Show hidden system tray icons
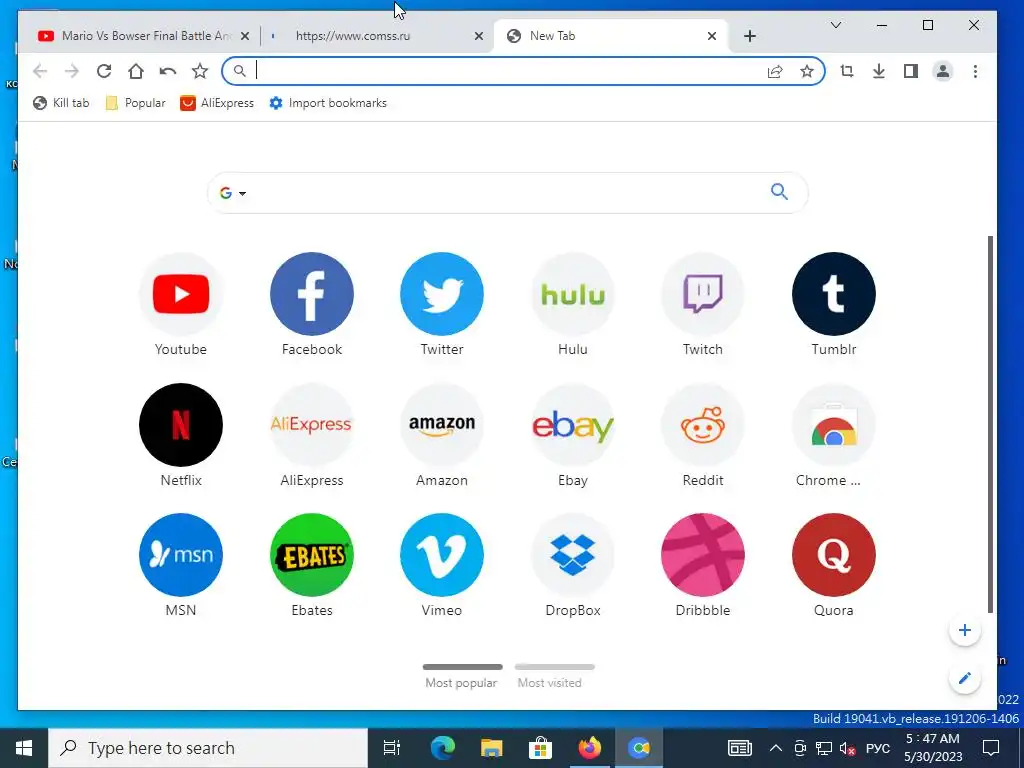The width and height of the screenshot is (1024, 768). [775, 748]
